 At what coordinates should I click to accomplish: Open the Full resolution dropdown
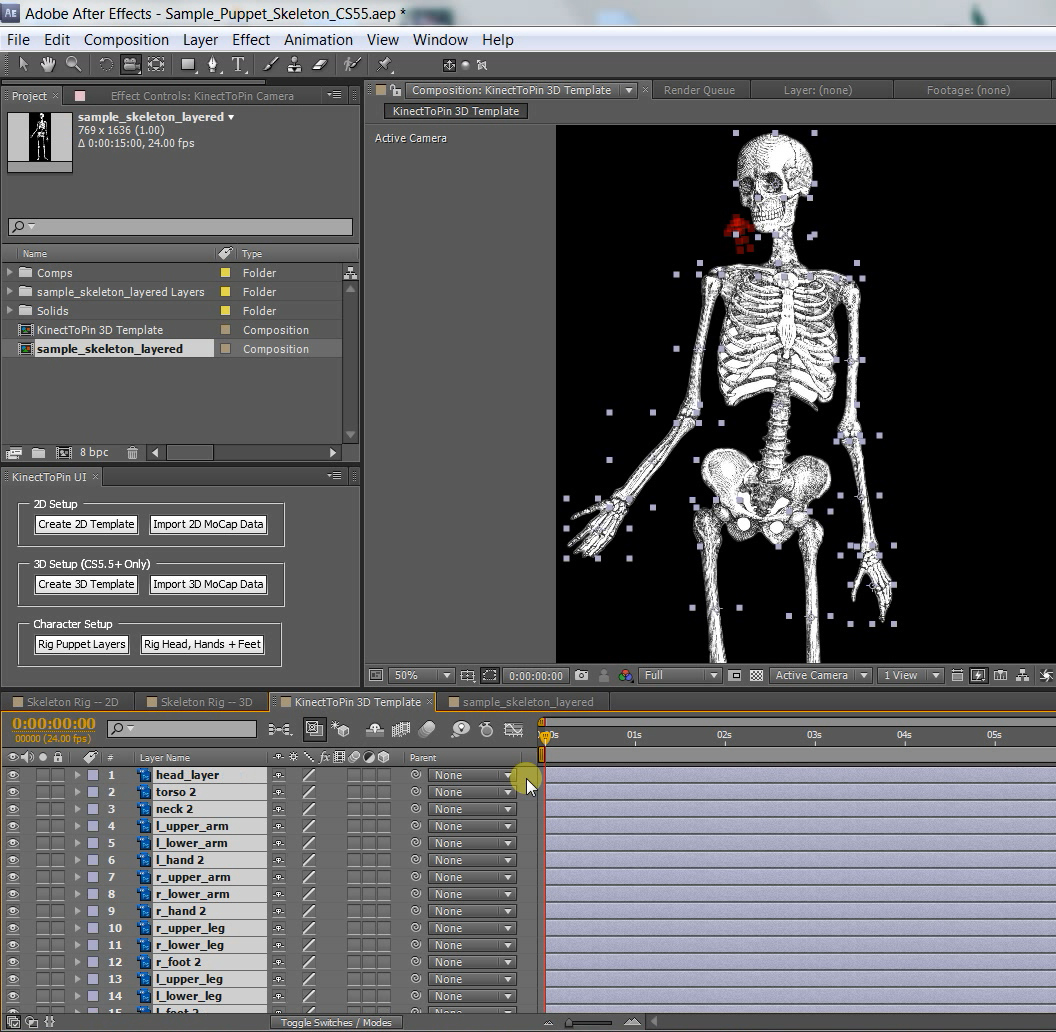[x=680, y=675]
